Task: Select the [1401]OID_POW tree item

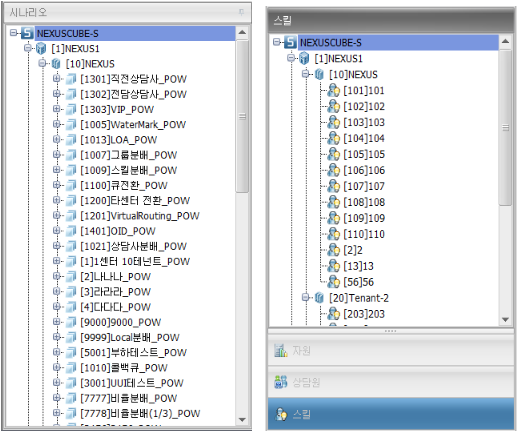Action: click(x=118, y=231)
